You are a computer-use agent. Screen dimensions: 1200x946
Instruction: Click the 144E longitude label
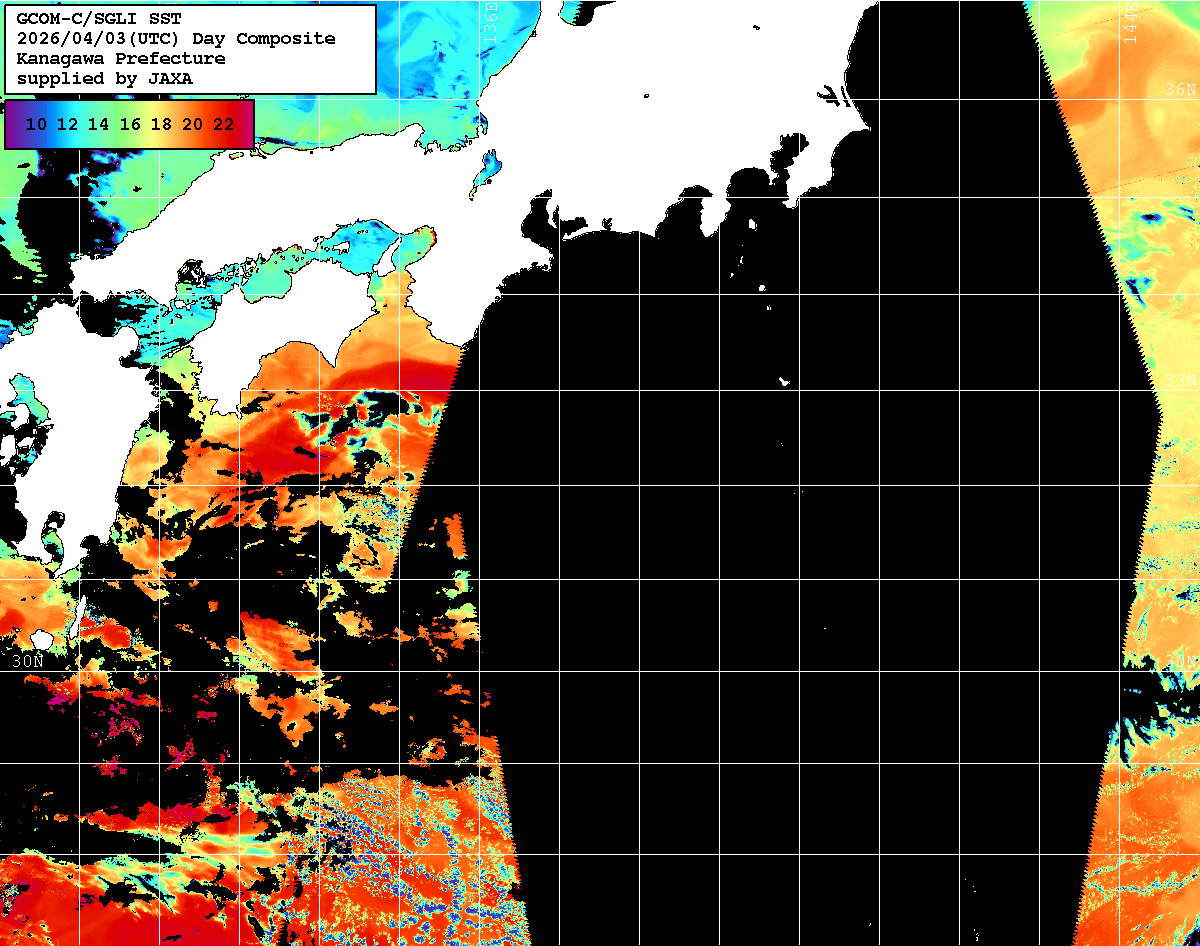pyautogui.click(x=1130, y=20)
